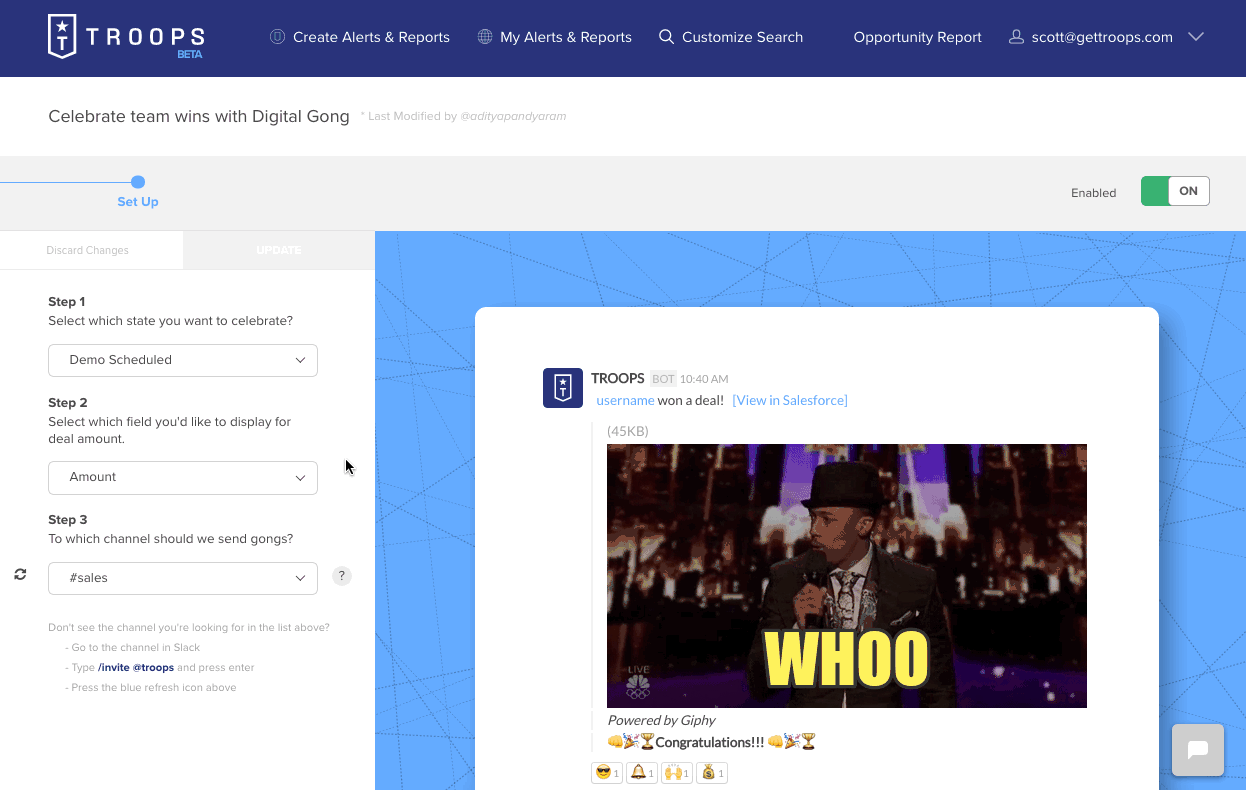
Task: Open the Amount field dropdown
Action: tap(183, 477)
